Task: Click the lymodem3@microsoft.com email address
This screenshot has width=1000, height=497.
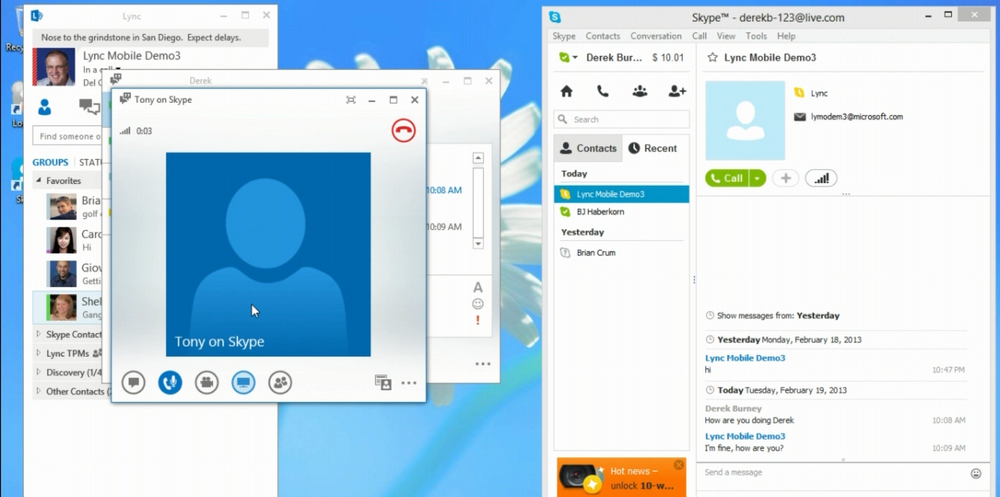Action: (857, 117)
